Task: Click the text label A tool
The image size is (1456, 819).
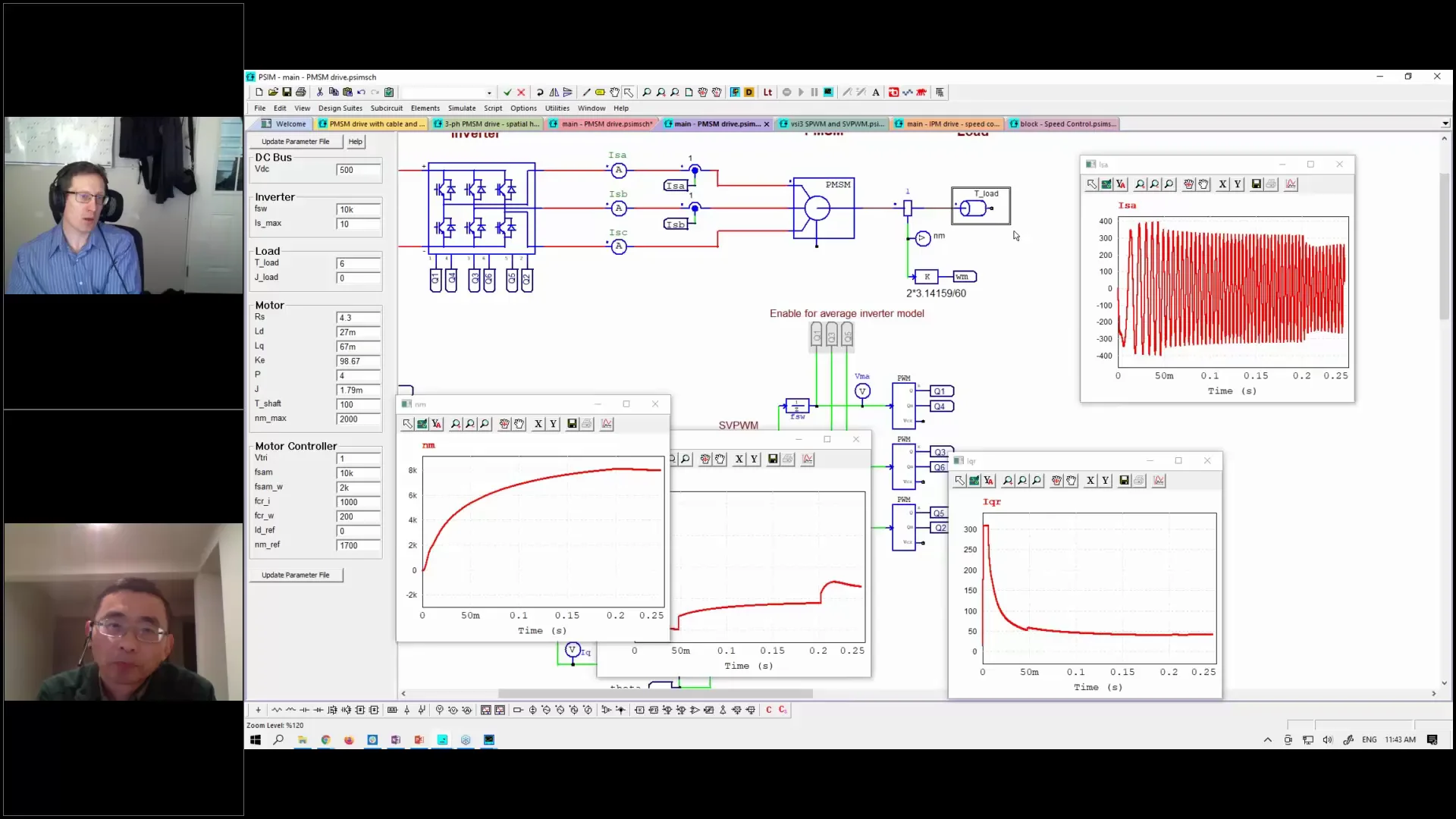Action: tap(876, 93)
